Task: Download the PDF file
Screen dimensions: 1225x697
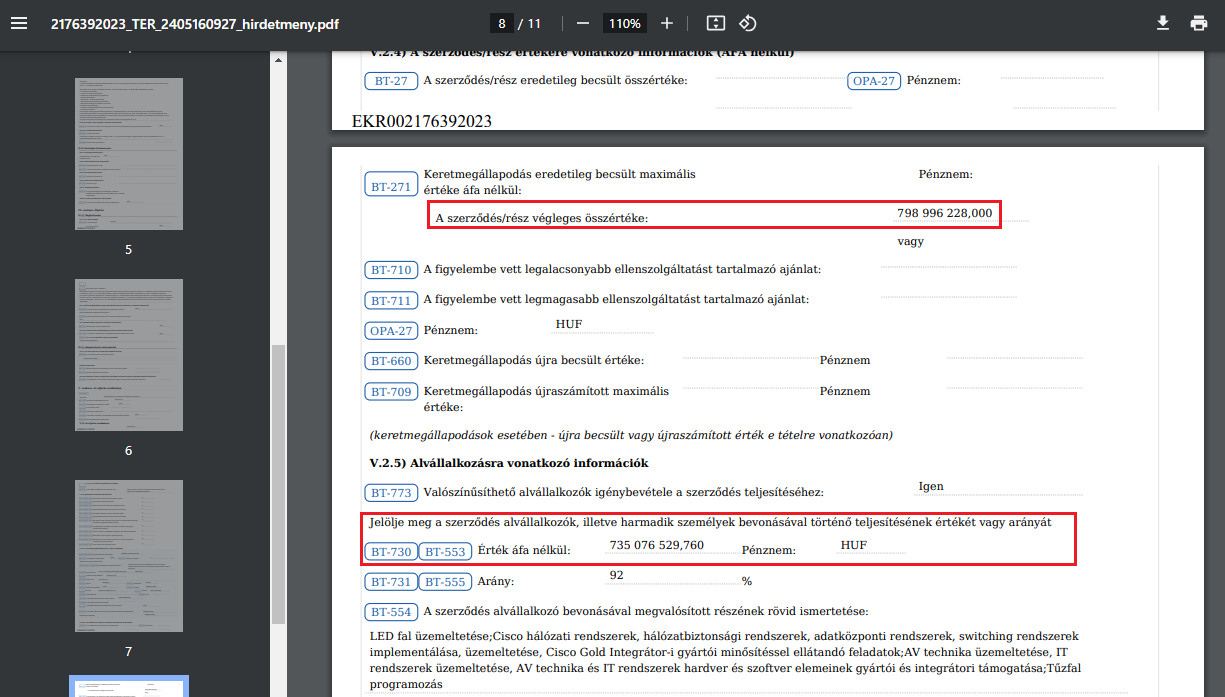Action: click(x=1163, y=23)
